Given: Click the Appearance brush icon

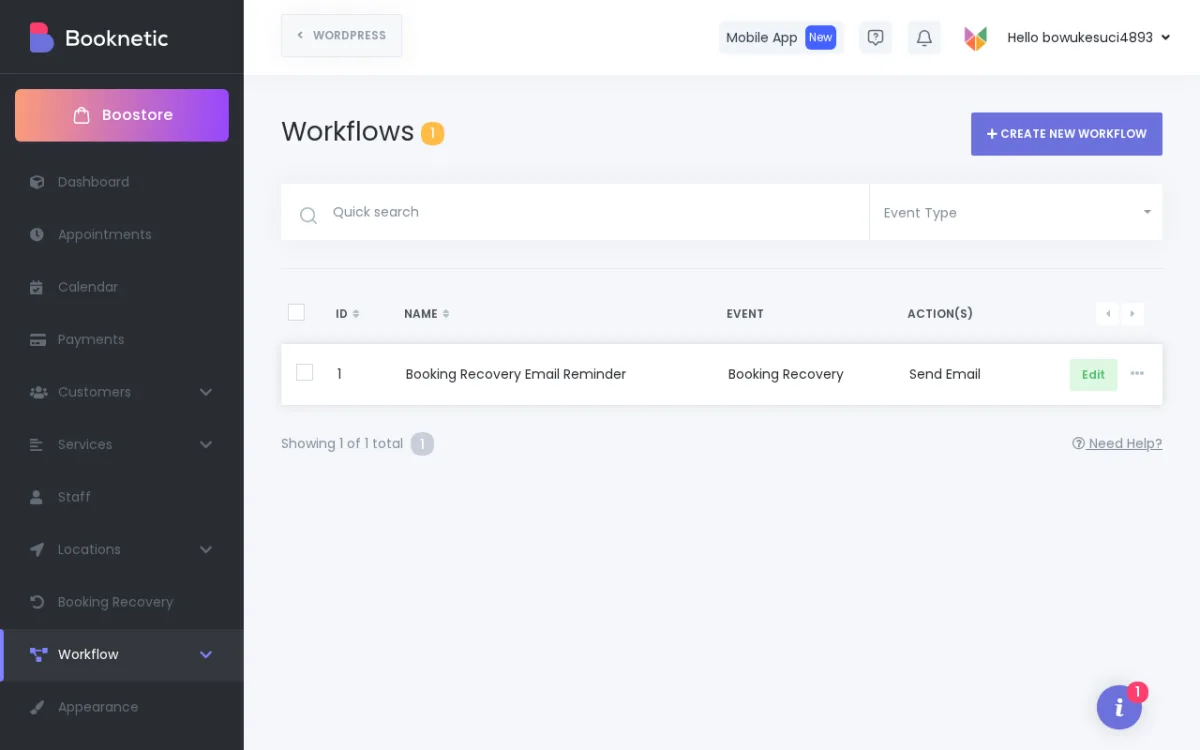Looking at the screenshot, I should pos(37,707).
